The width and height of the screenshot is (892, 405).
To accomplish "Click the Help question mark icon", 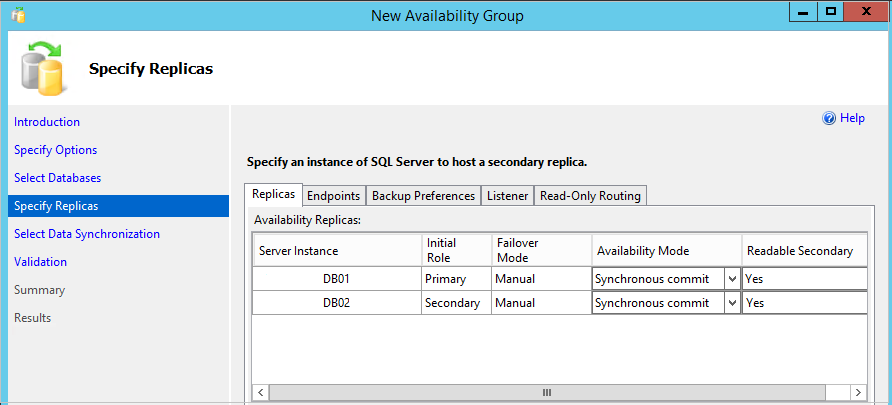I will coord(828,118).
